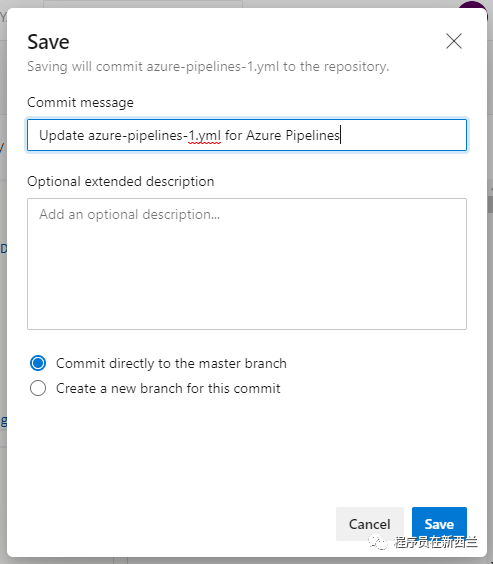The image size is (493, 564).
Task: Click the purple user avatar behind dialog
Action: point(475,5)
